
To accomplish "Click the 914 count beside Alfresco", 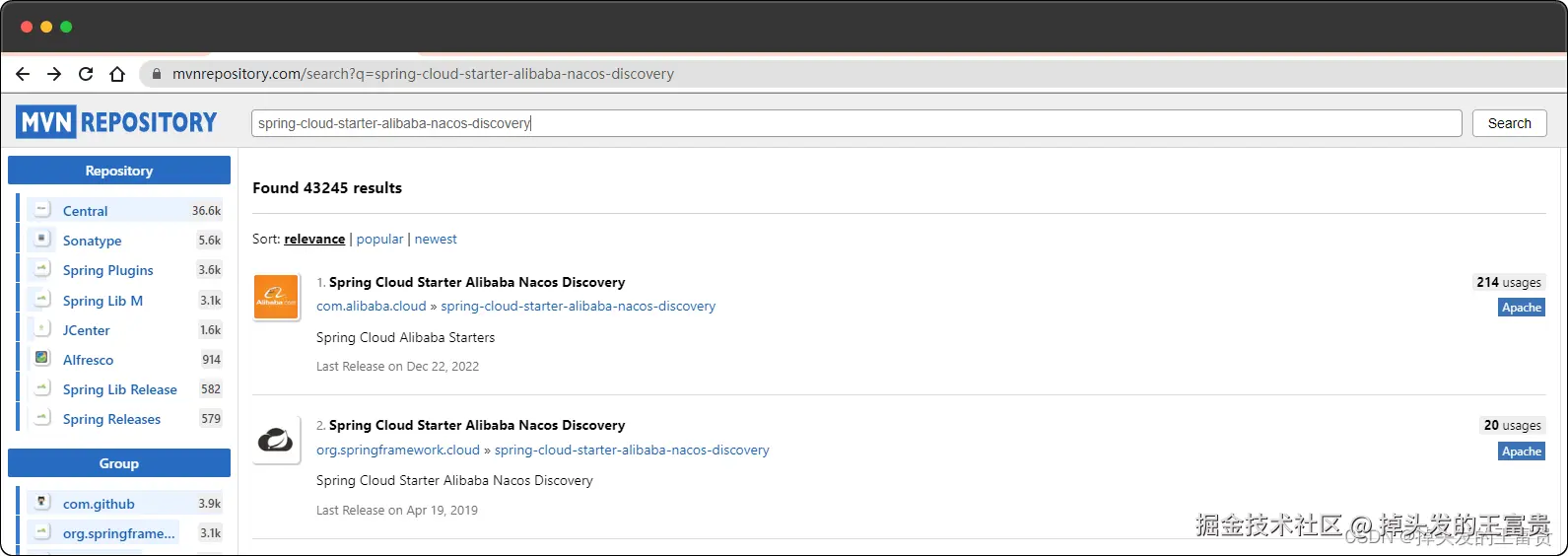I will click(211, 359).
